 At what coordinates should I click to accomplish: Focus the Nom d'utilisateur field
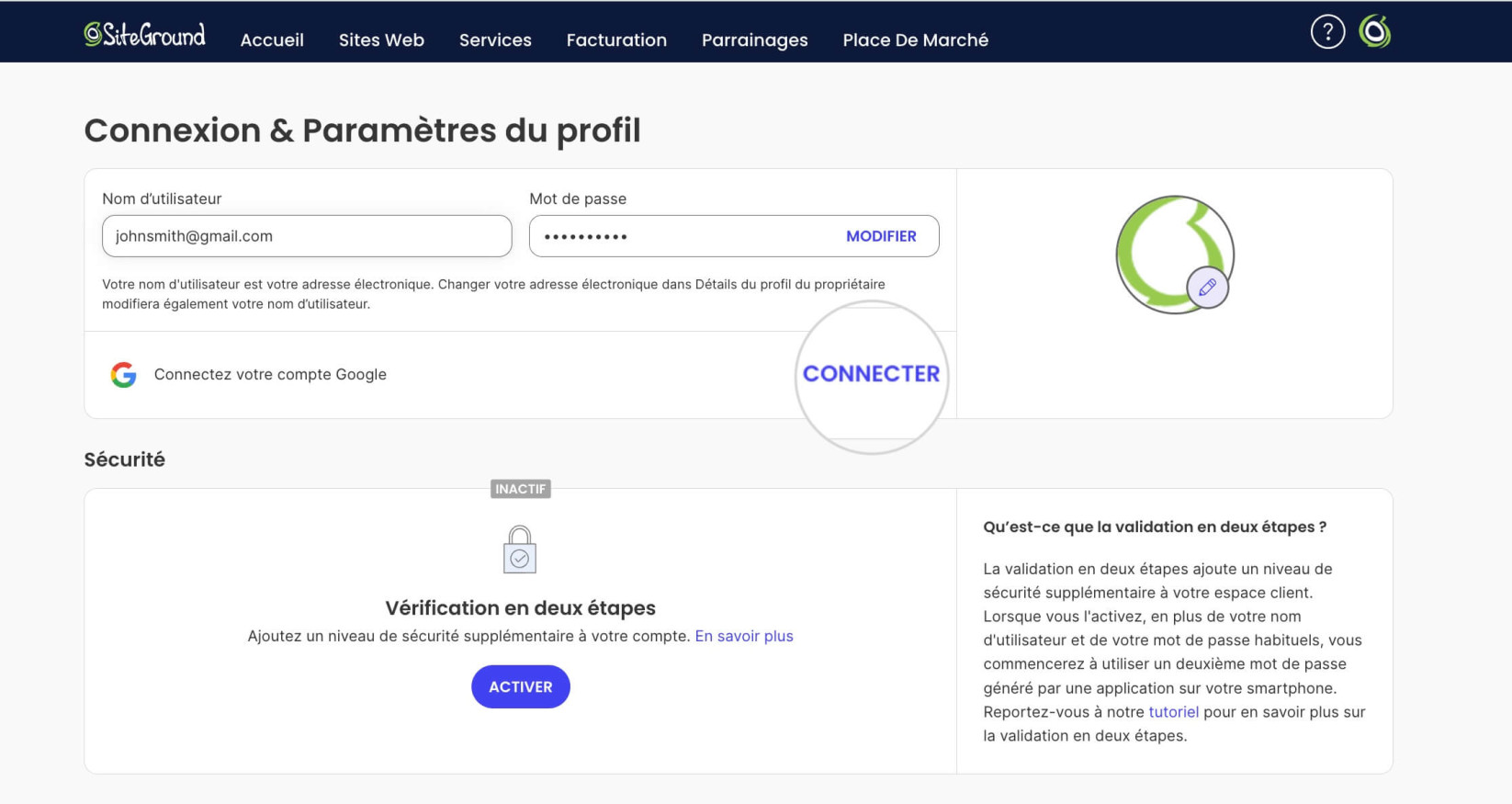[x=307, y=236]
